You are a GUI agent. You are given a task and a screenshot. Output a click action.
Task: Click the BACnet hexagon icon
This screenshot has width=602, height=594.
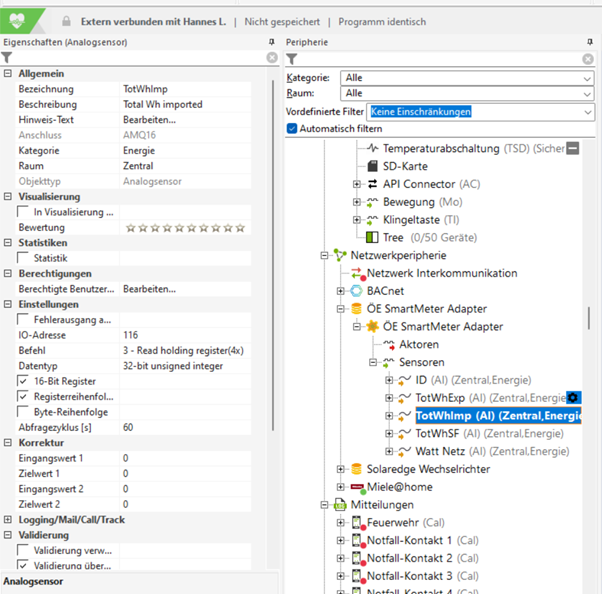point(356,291)
